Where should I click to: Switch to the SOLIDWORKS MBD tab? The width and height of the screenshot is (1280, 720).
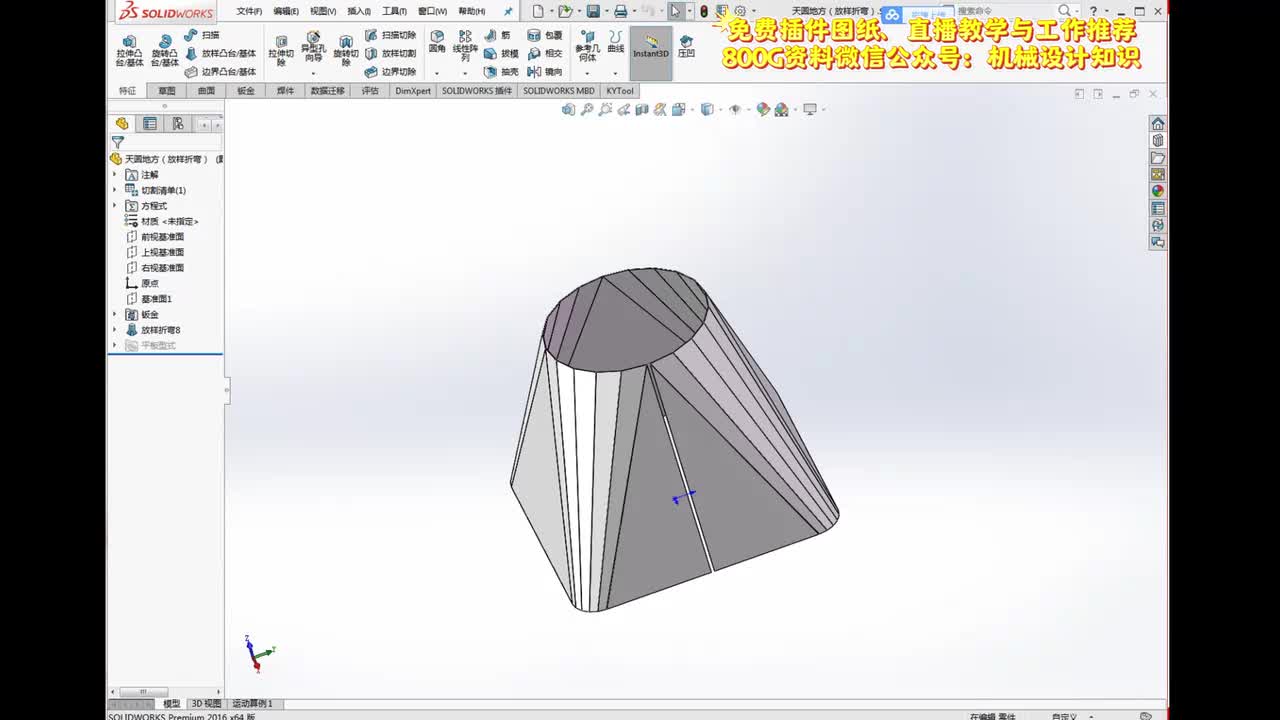point(559,91)
